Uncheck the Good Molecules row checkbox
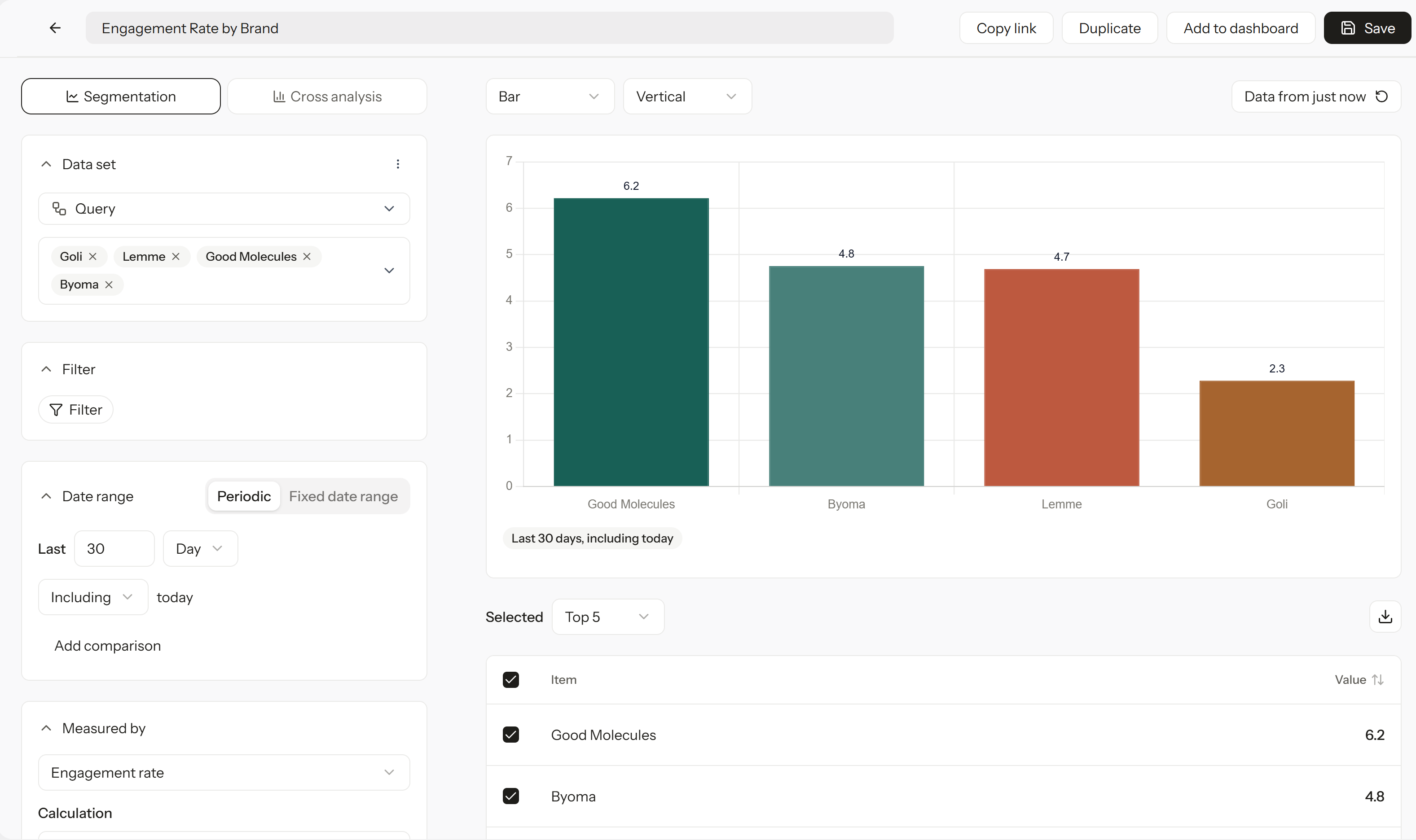Screen dimensions: 1416x840 [511, 735]
